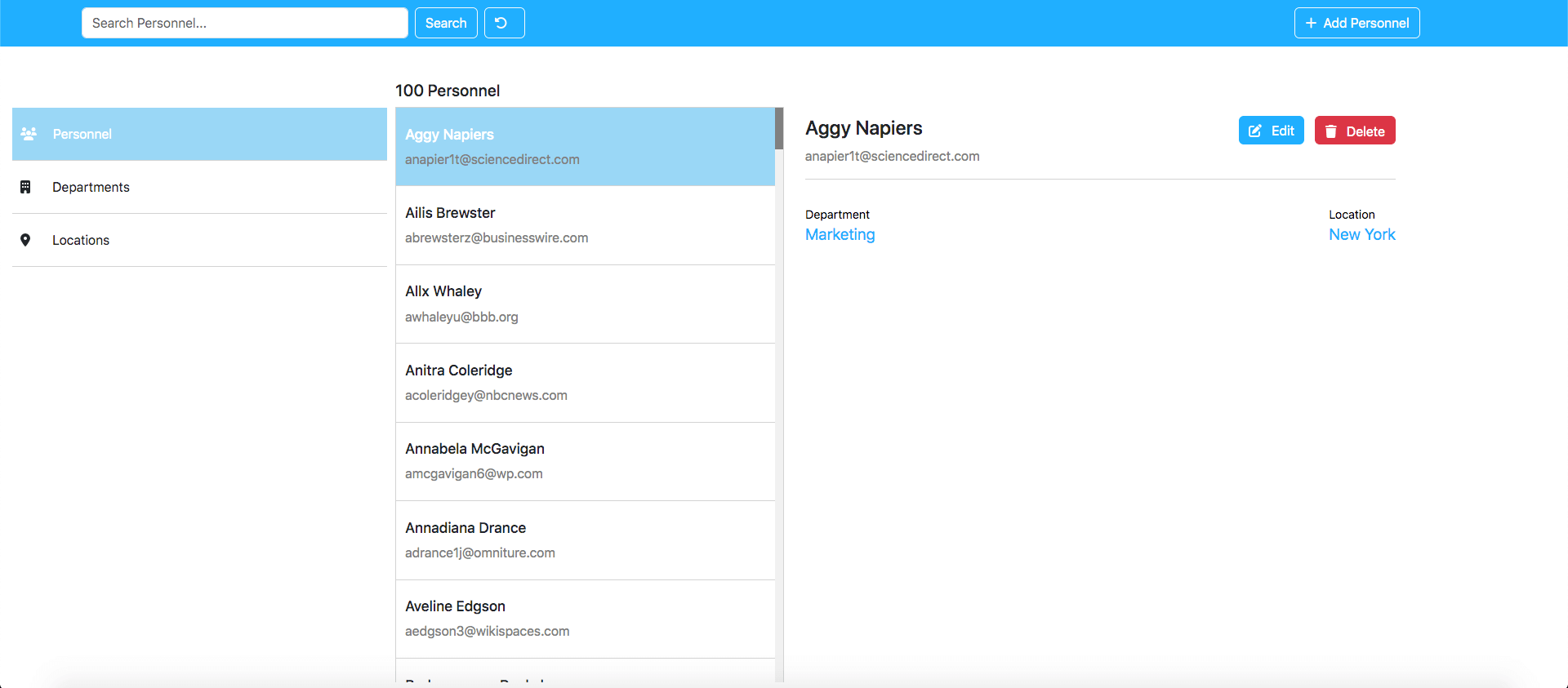Click the trash icon on Delete button

click(1331, 131)
